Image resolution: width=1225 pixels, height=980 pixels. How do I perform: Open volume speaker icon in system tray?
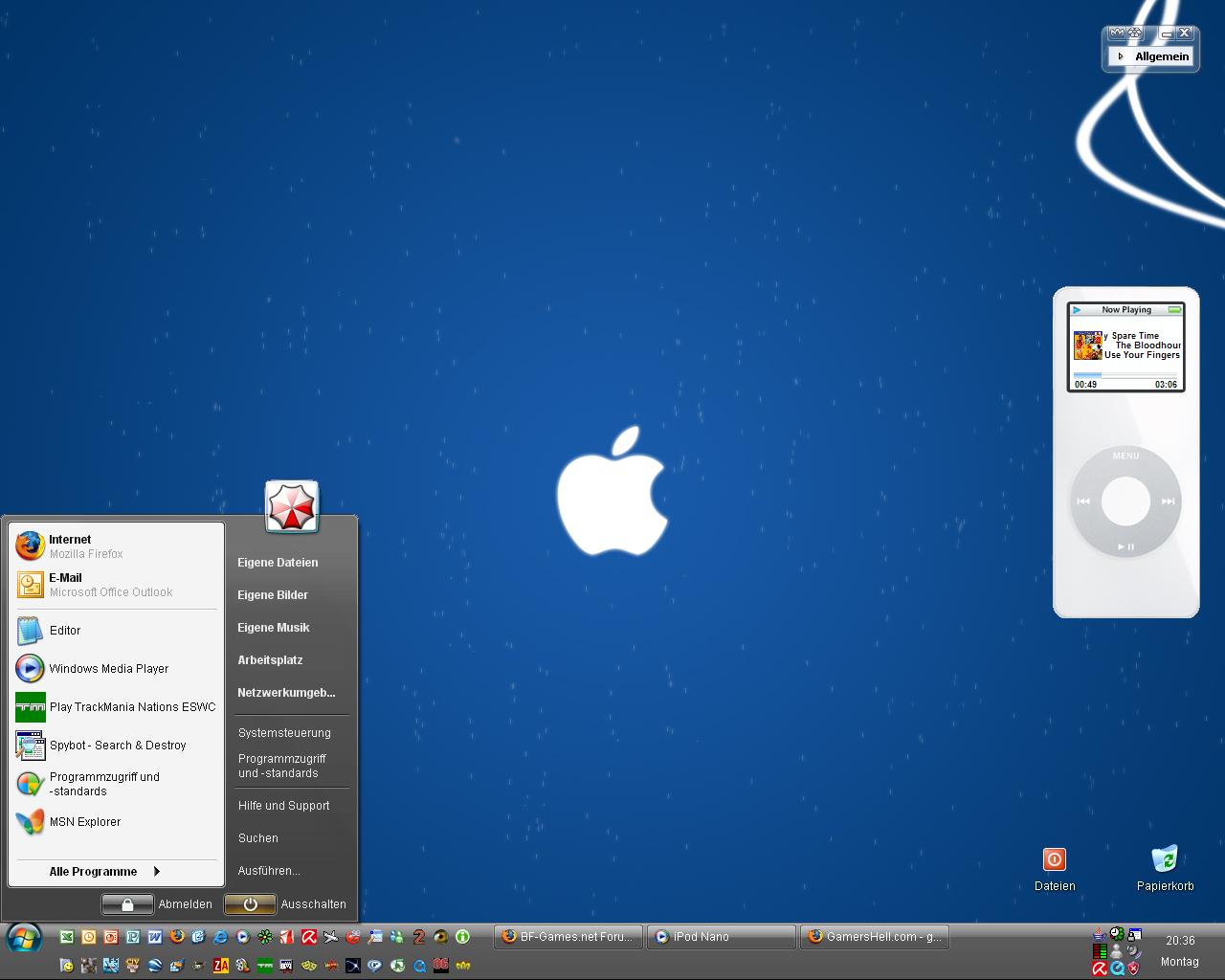(1134, 951)
